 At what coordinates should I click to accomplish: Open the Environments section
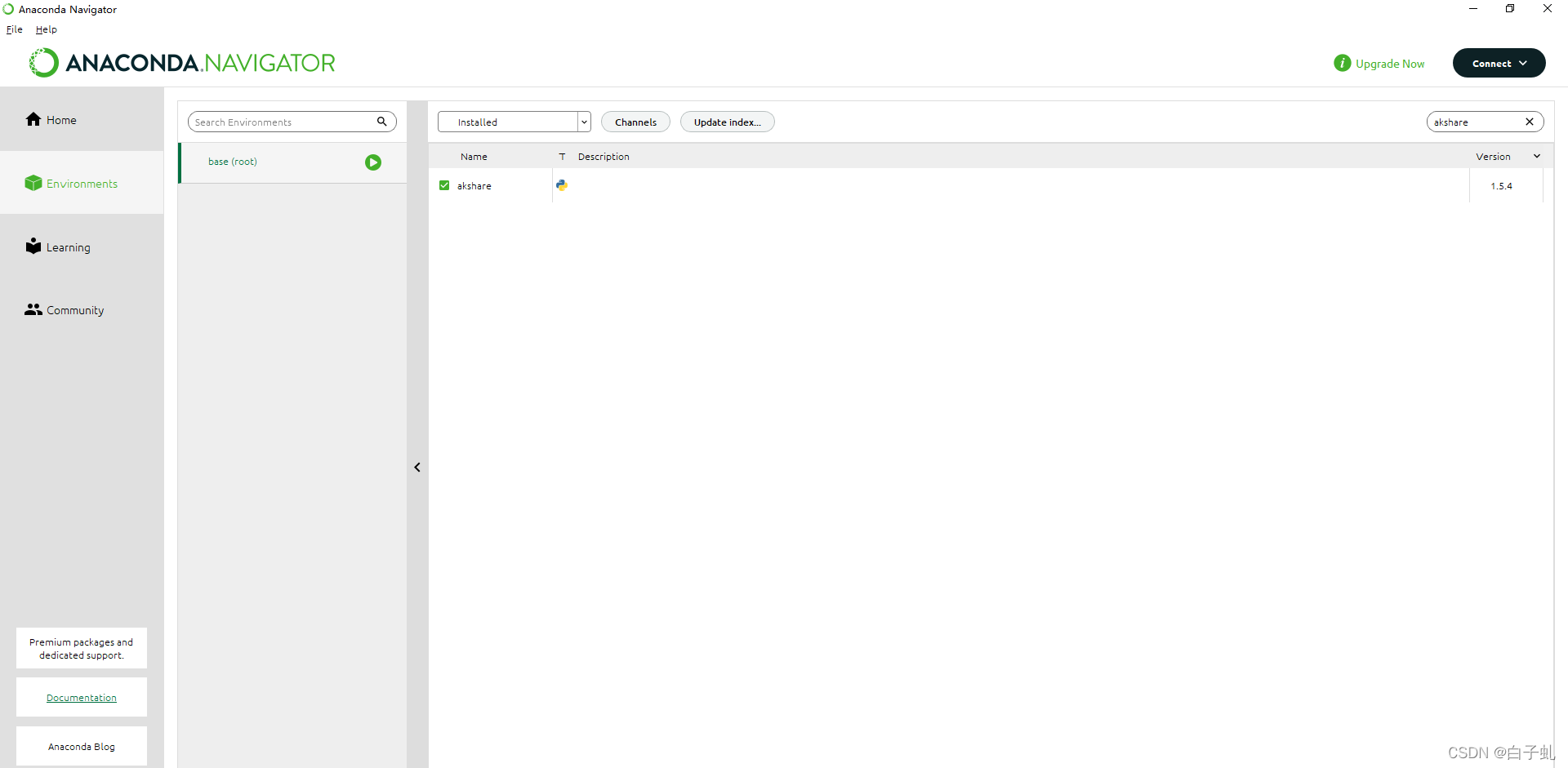[82, 183]
